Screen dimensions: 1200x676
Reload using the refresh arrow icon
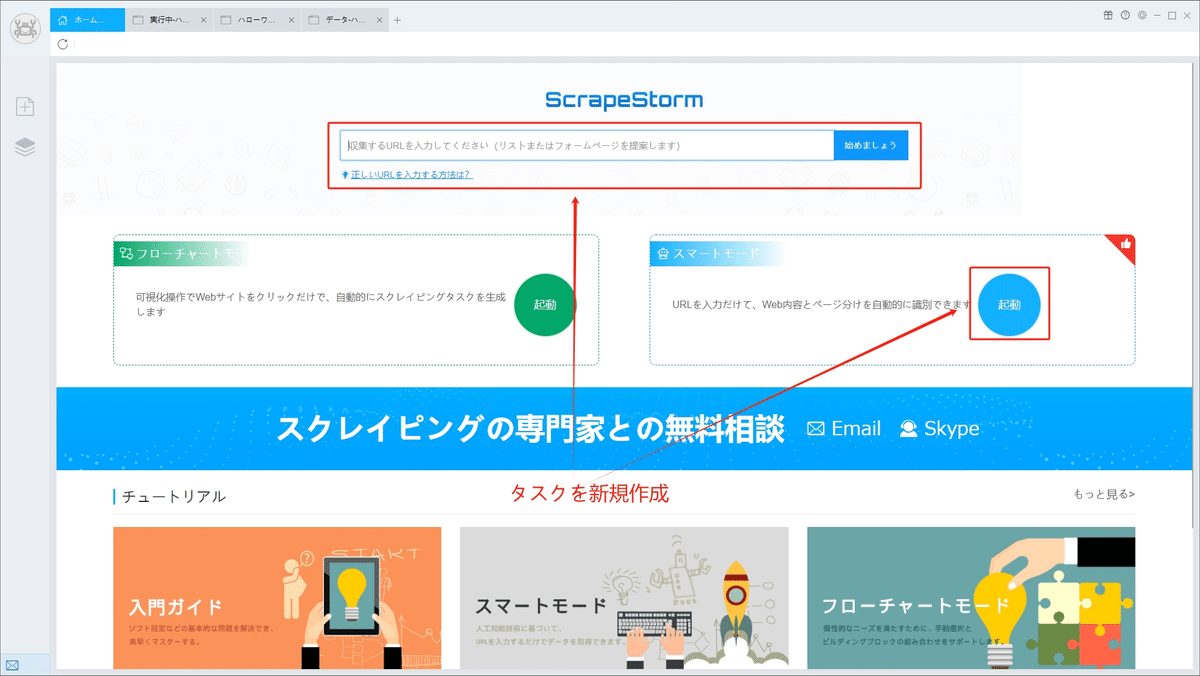tap(64, 44)
